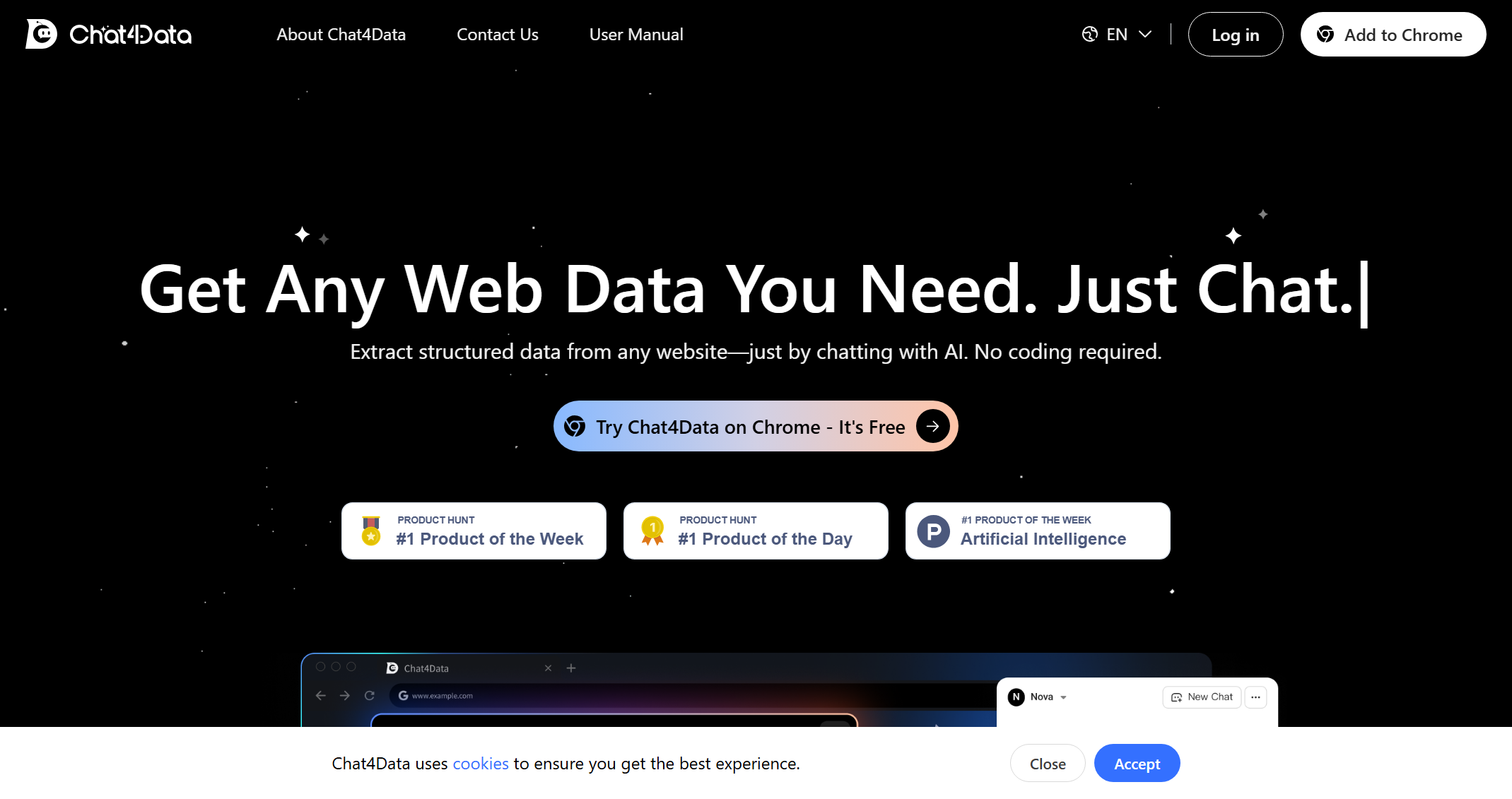Open Product of the Day badge
The image size is (1512, 799).
[756, 531]
